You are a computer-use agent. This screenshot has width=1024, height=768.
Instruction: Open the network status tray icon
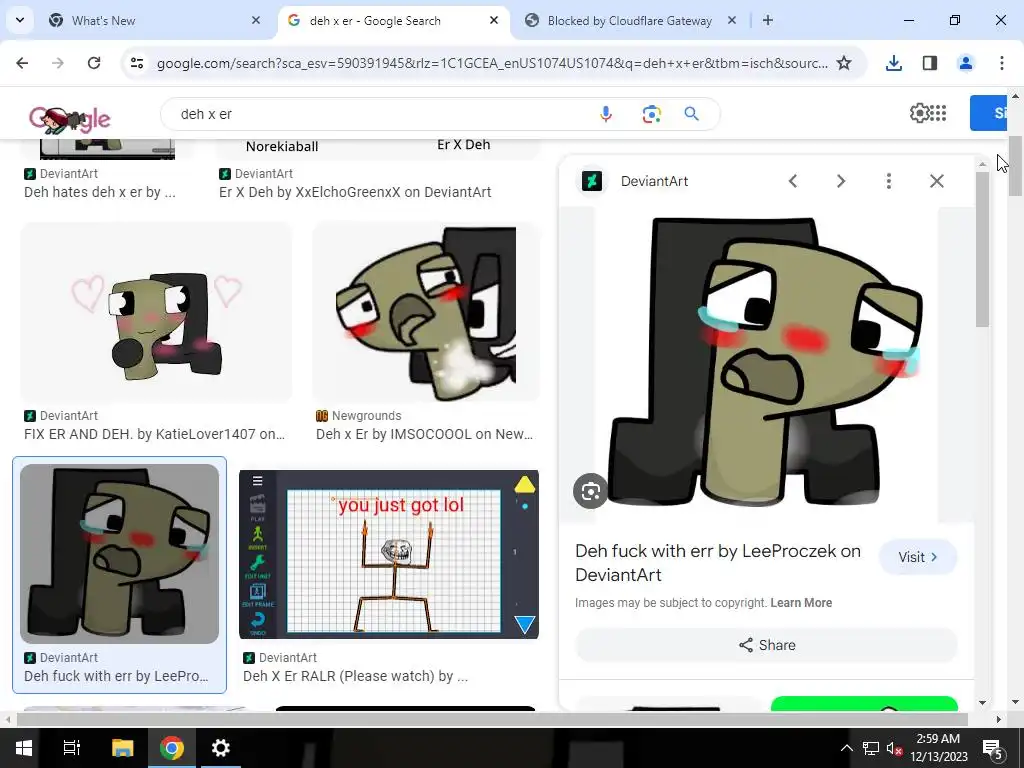(871, 748)
